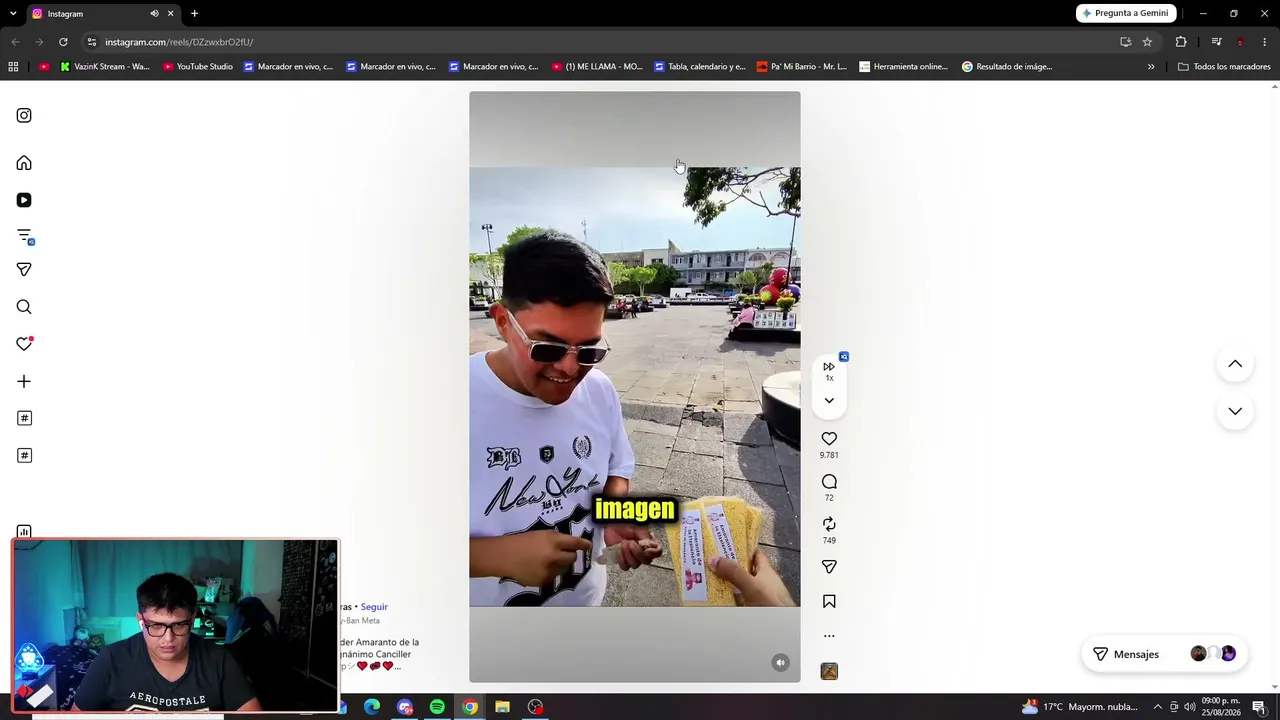
Task: Show hidden system tray icons
Action: [1158, 707]
